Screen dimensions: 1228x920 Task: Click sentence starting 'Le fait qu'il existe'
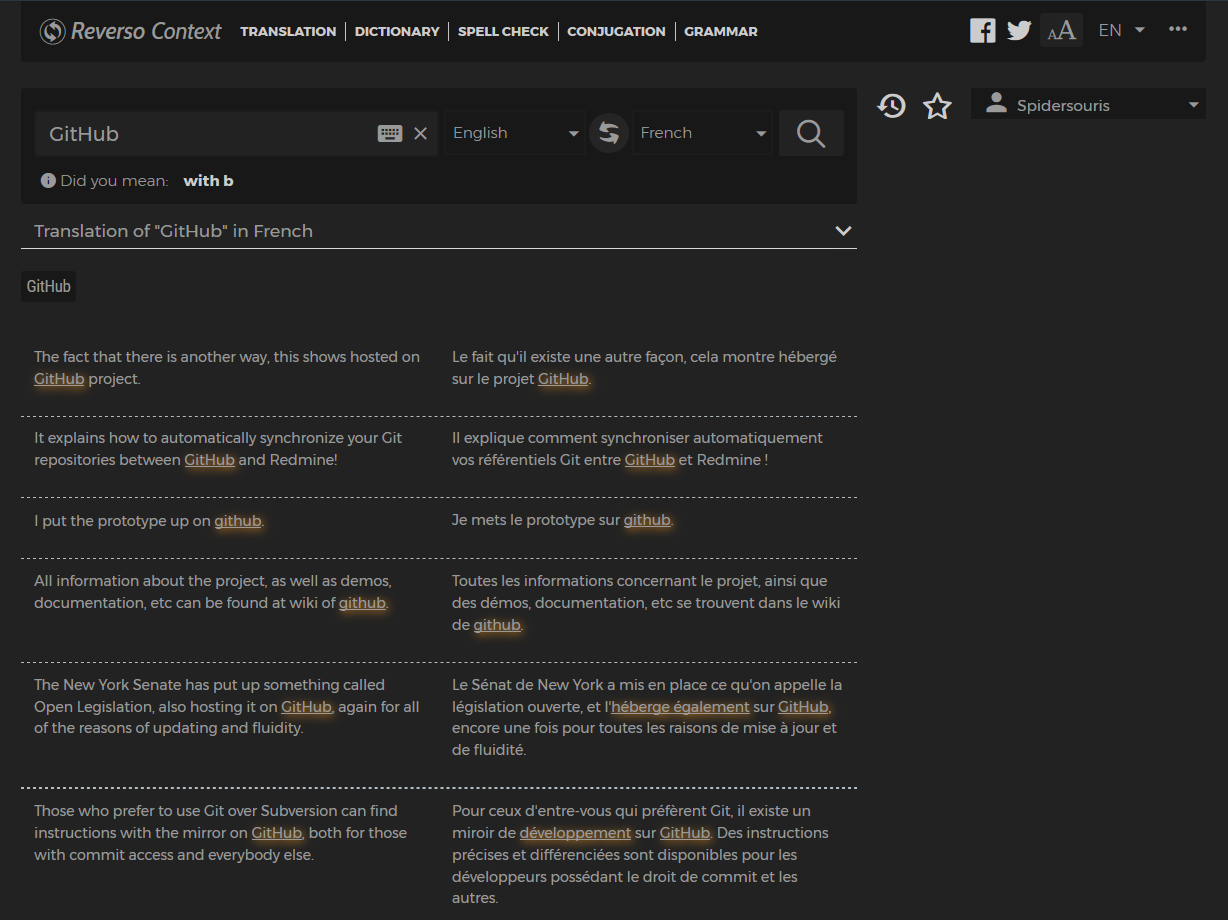(644, 368)
